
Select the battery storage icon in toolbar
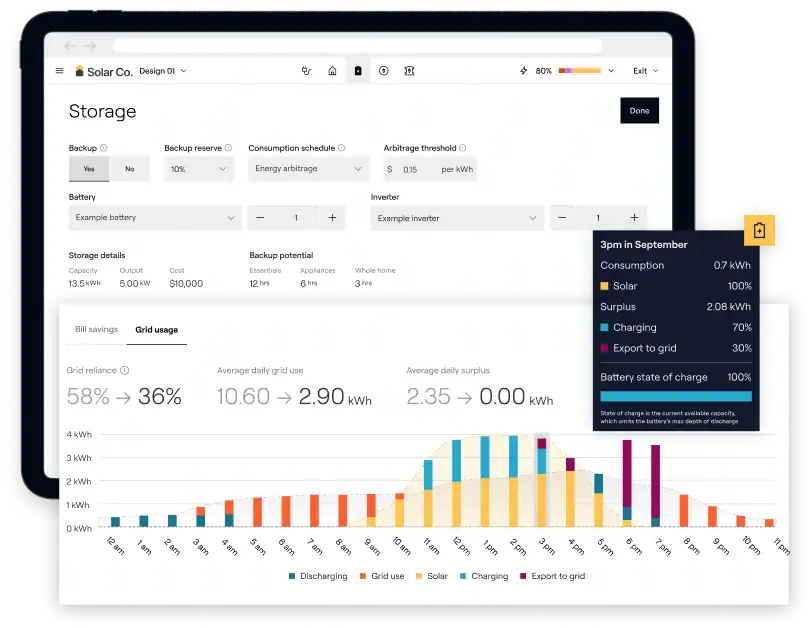[358, 71]
